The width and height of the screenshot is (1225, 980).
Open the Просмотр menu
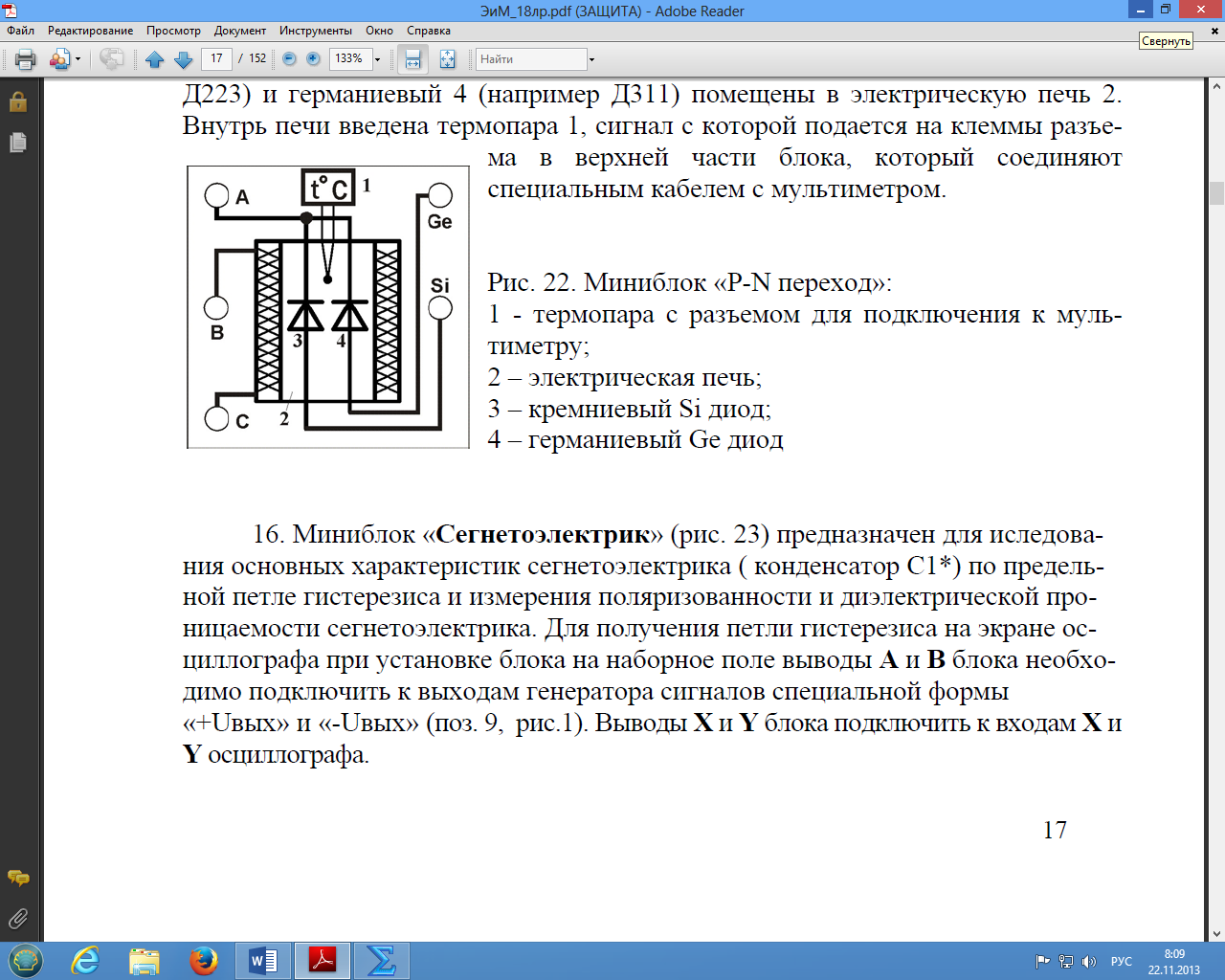[x=173, y=31]
